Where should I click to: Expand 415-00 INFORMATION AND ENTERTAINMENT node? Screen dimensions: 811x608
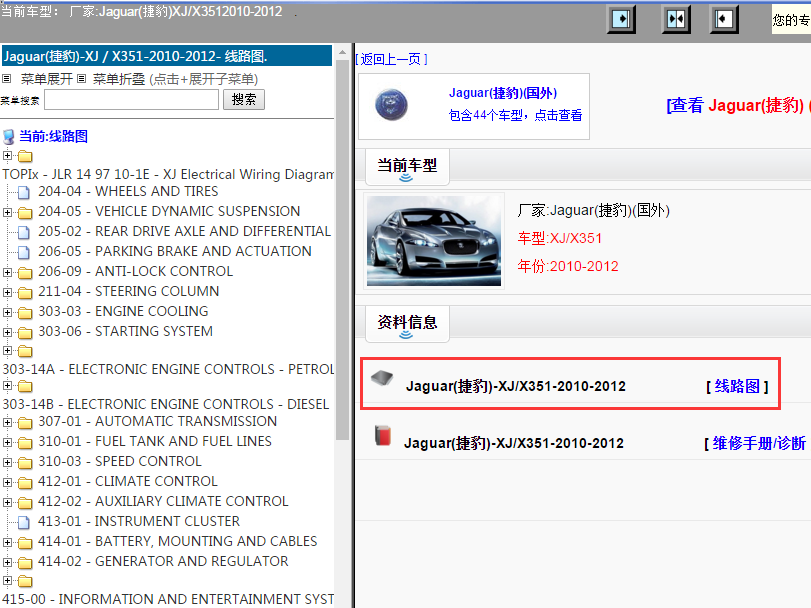[x=7, y=580]
